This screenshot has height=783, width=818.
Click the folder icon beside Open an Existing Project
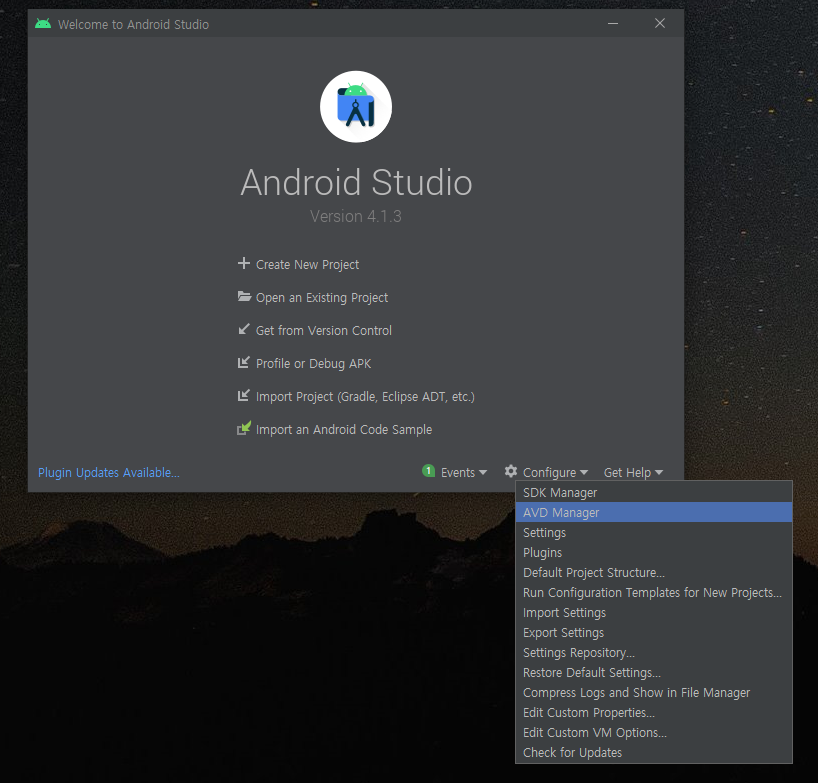click(x=244, y=296)
